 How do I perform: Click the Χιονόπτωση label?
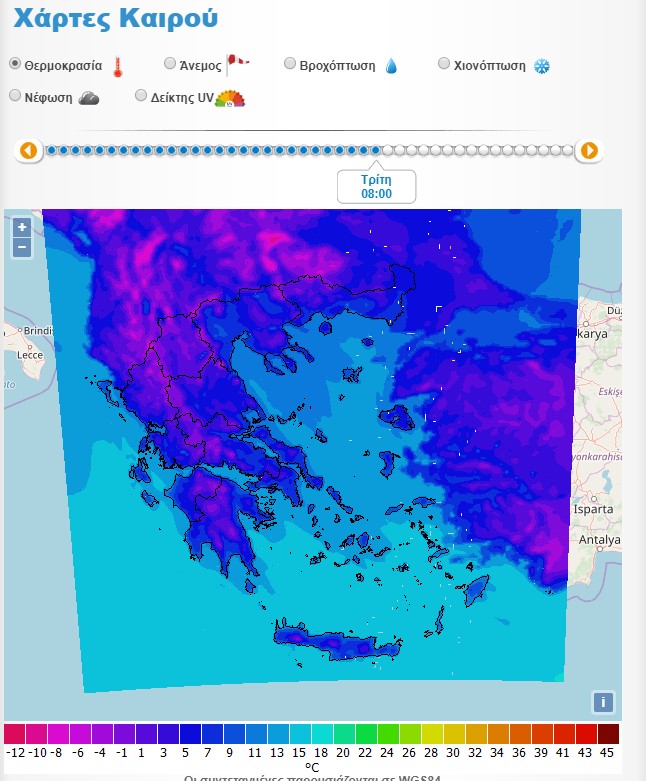click(x=490, y=66)
